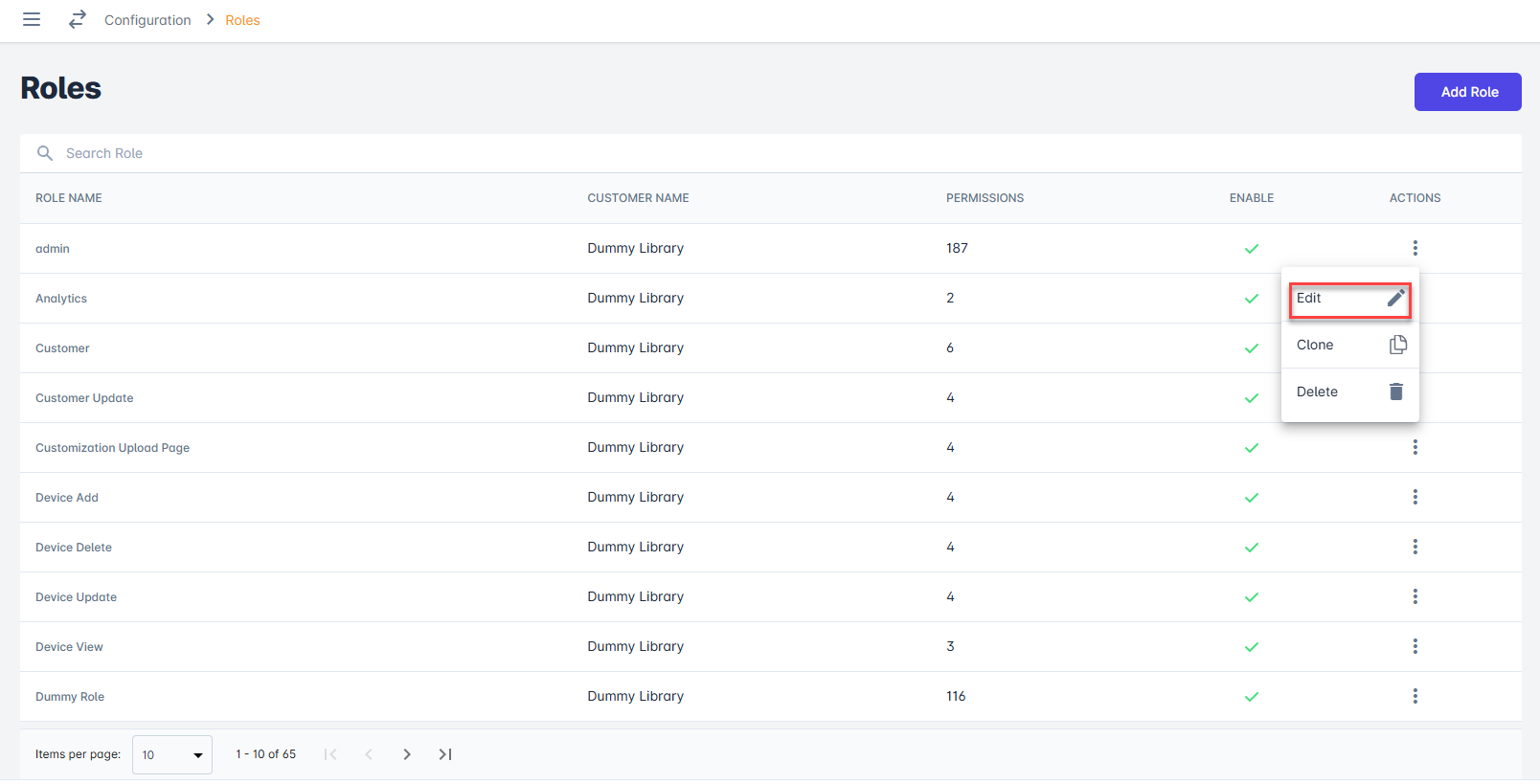Click the search magnifier icon
This screenshot has width=1540, height=784.
45,153
